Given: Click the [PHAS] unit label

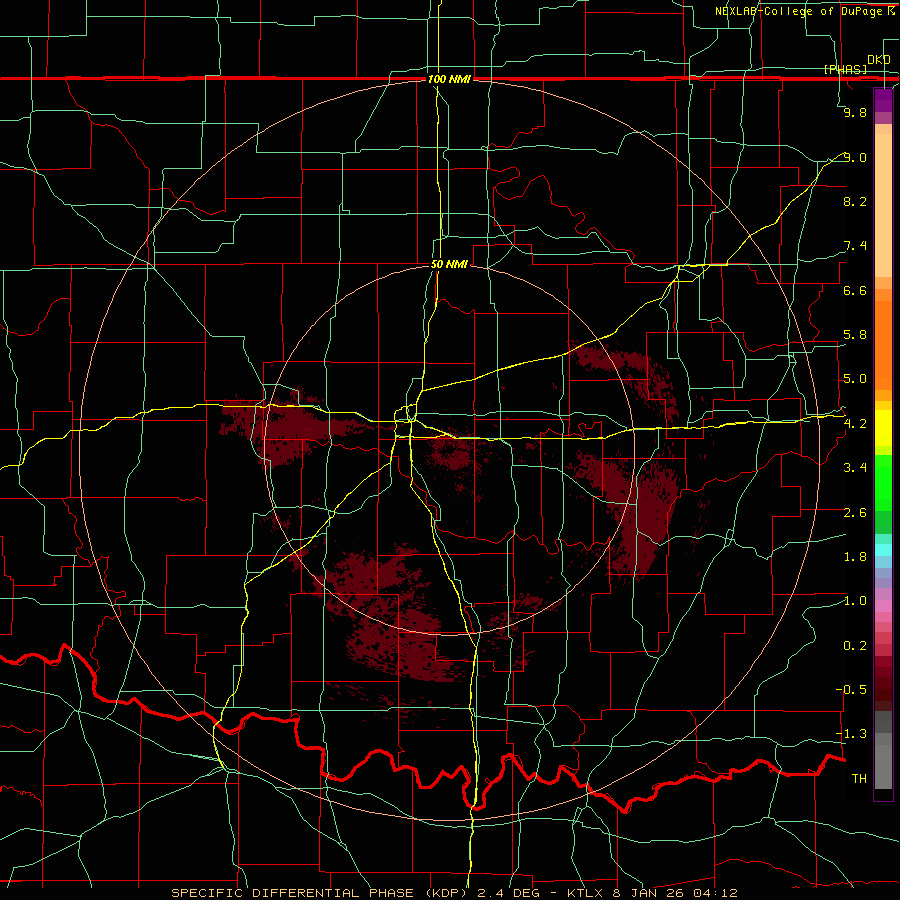Looking at the screenshot, I should click(845, 69).
